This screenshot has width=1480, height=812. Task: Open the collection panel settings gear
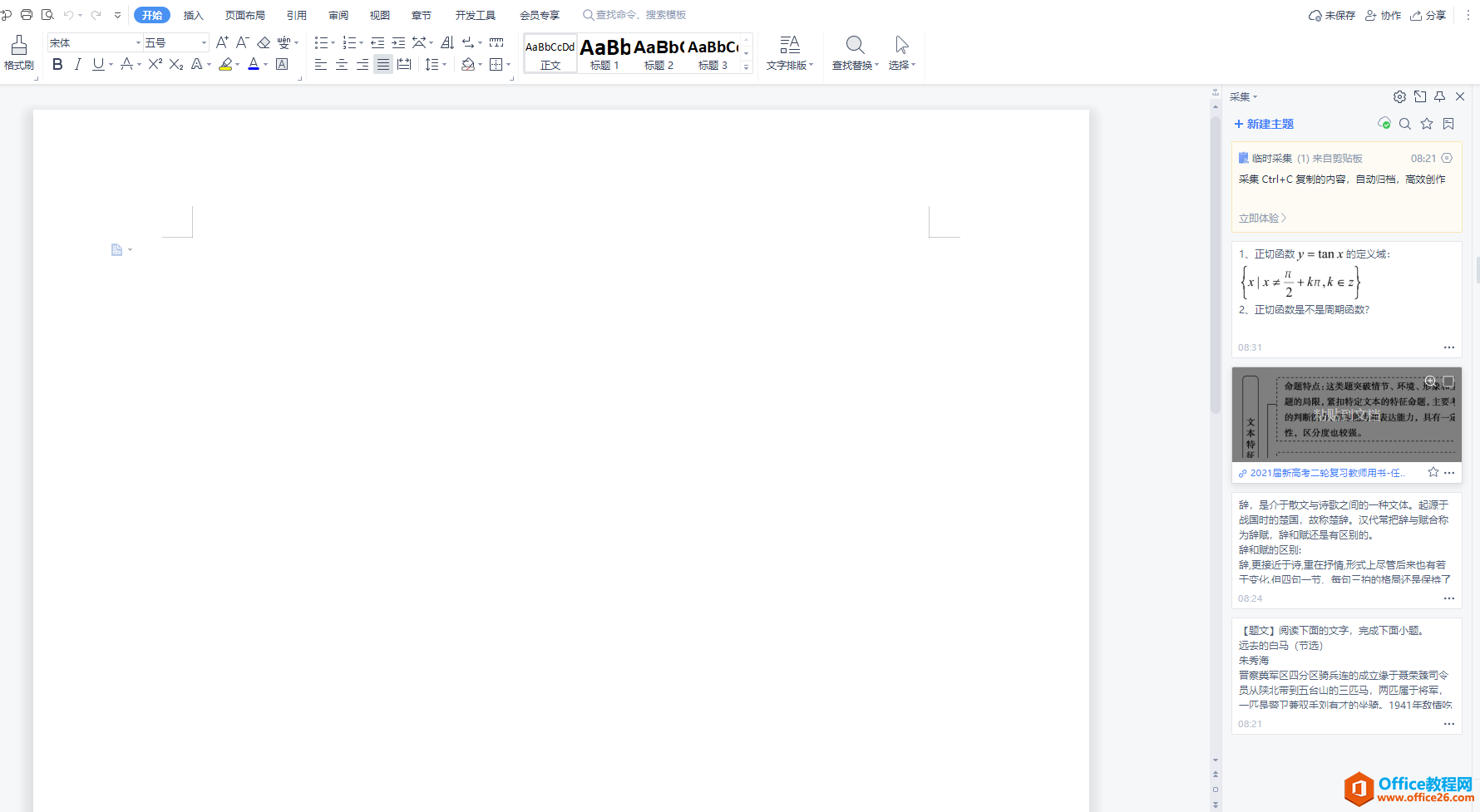point(1399,96)
